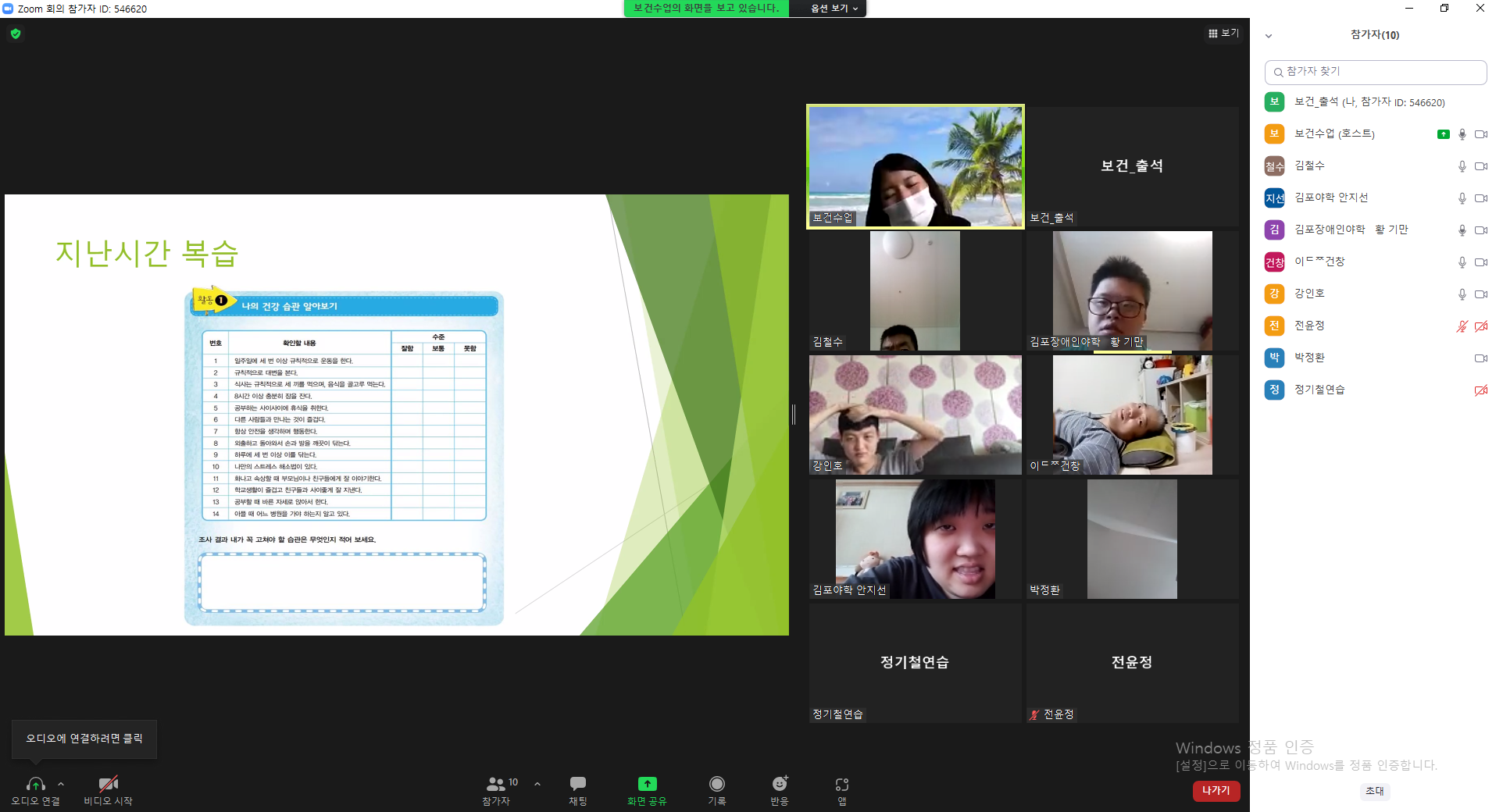Collapse the participants panel chevron
This screenshot has width=1503, height=812.
point(1269,35)
